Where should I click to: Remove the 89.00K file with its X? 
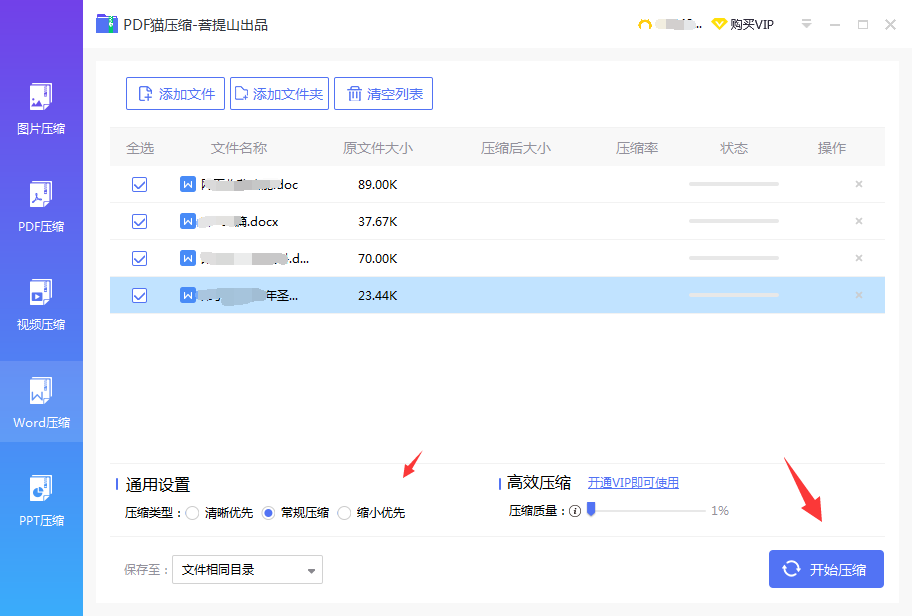[x=858, y=184]
